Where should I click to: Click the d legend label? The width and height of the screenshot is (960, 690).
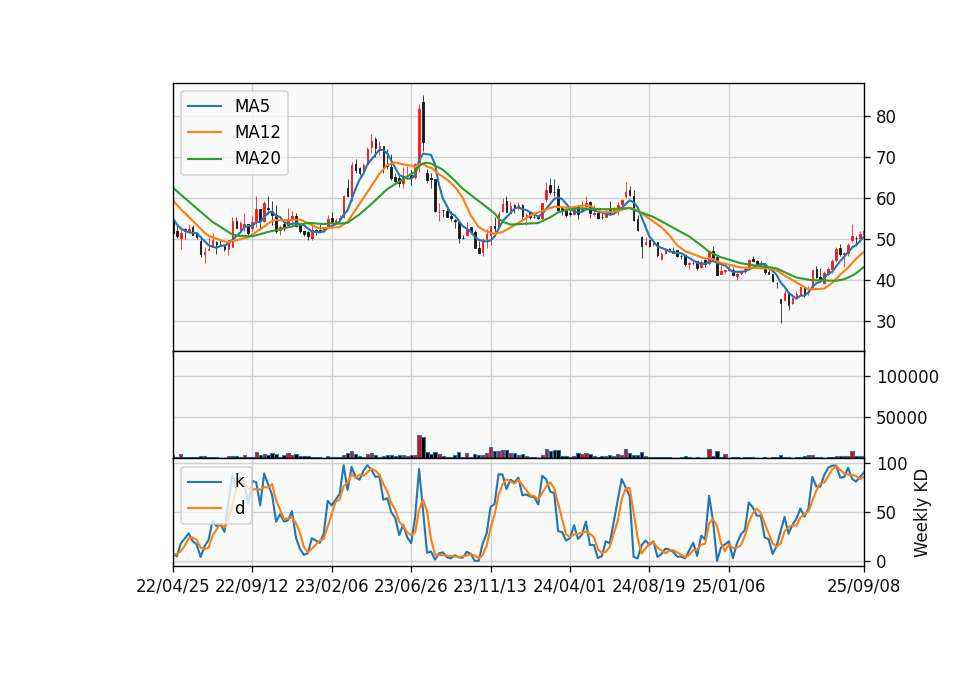click(x=240, y=508)
